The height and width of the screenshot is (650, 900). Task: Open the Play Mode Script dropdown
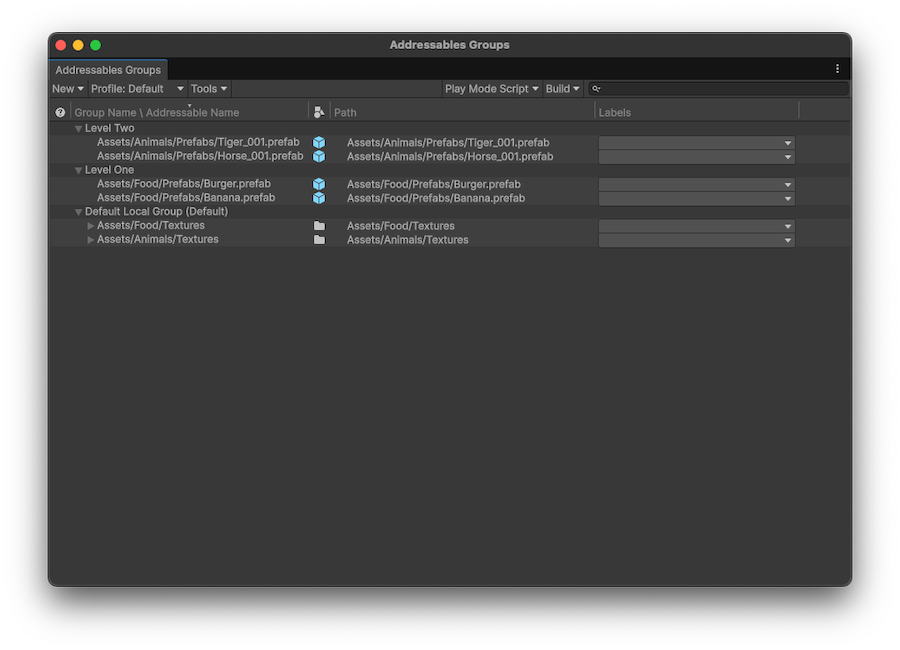491,88
